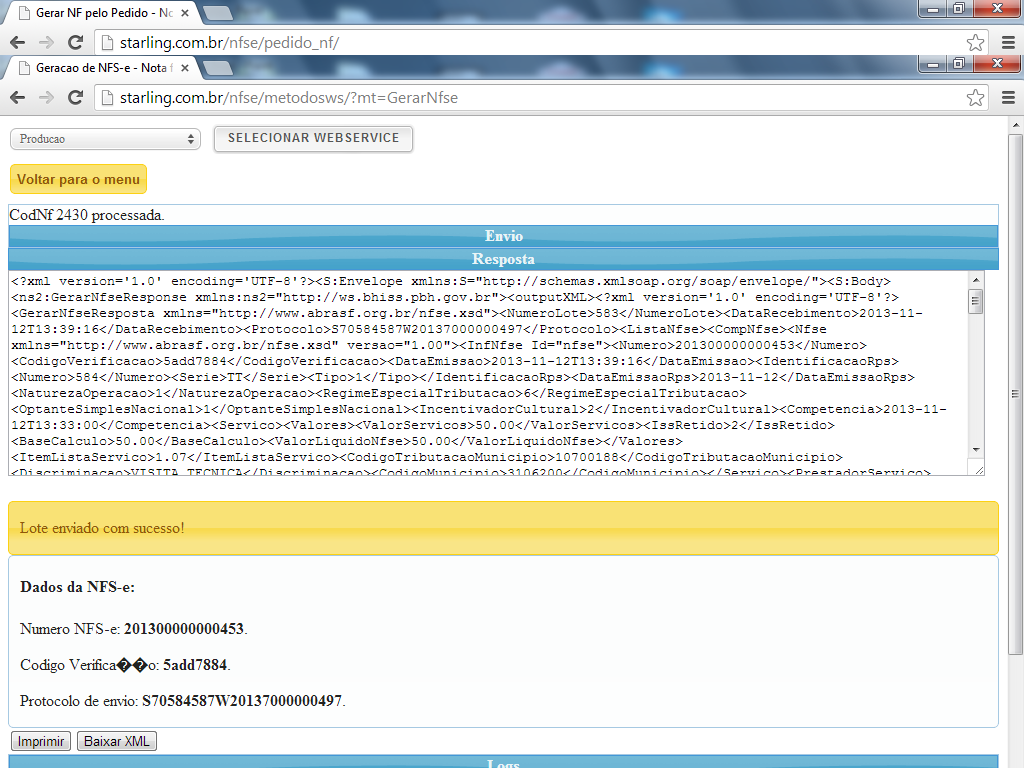This screenshot has height=768, width=1024.
Task: Click inside the Resposta XML text area
Action: point(488,373)
